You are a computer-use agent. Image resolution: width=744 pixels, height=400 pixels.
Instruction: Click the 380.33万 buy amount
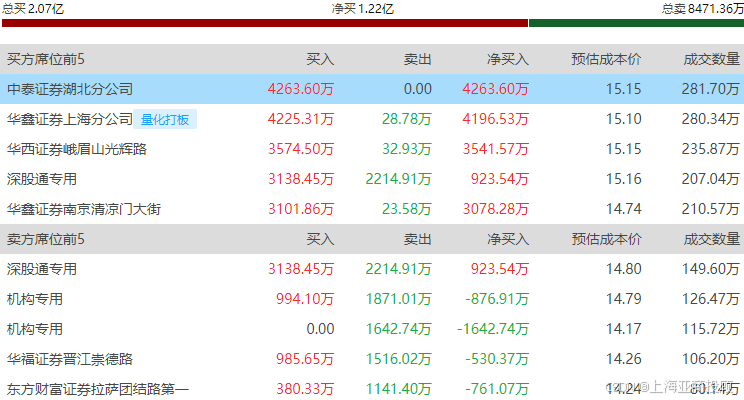coord(305,389)
